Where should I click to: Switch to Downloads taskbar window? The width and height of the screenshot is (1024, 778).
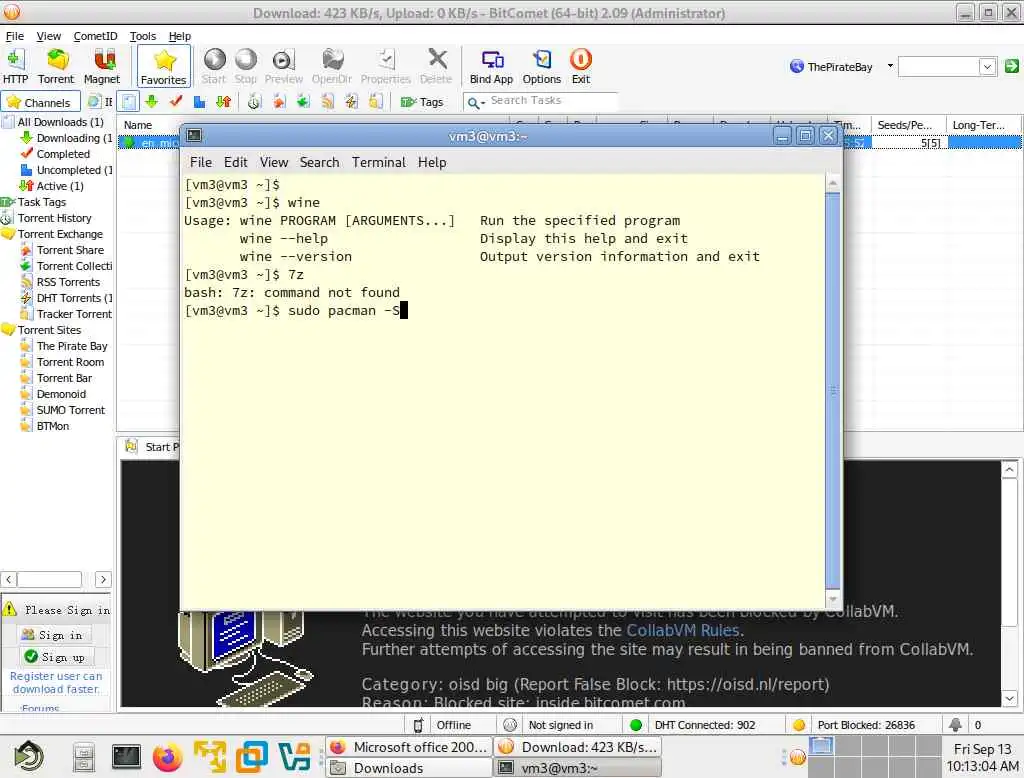click(x=408, y=768)
